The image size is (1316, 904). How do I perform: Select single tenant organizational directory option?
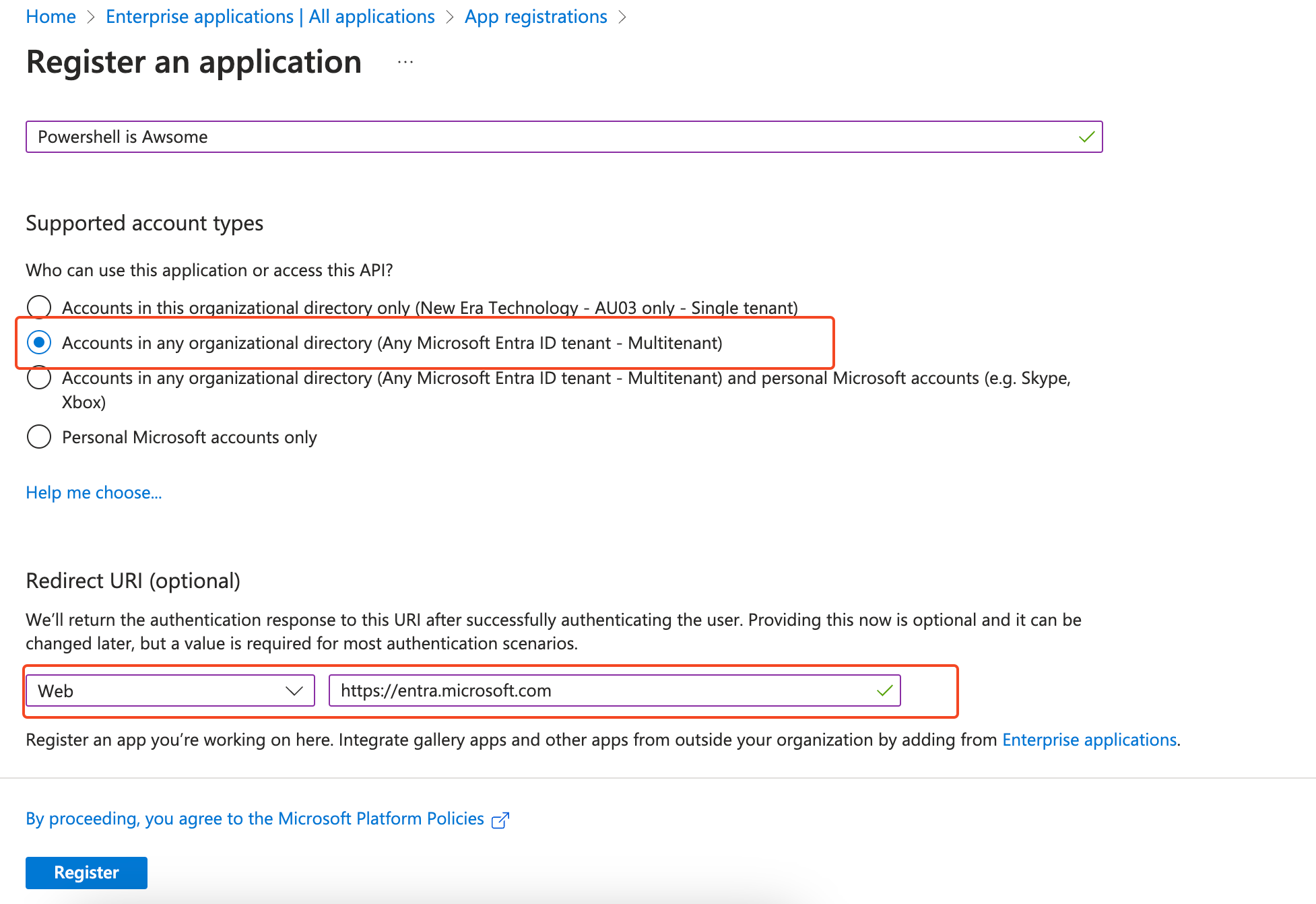click(39, 307)
